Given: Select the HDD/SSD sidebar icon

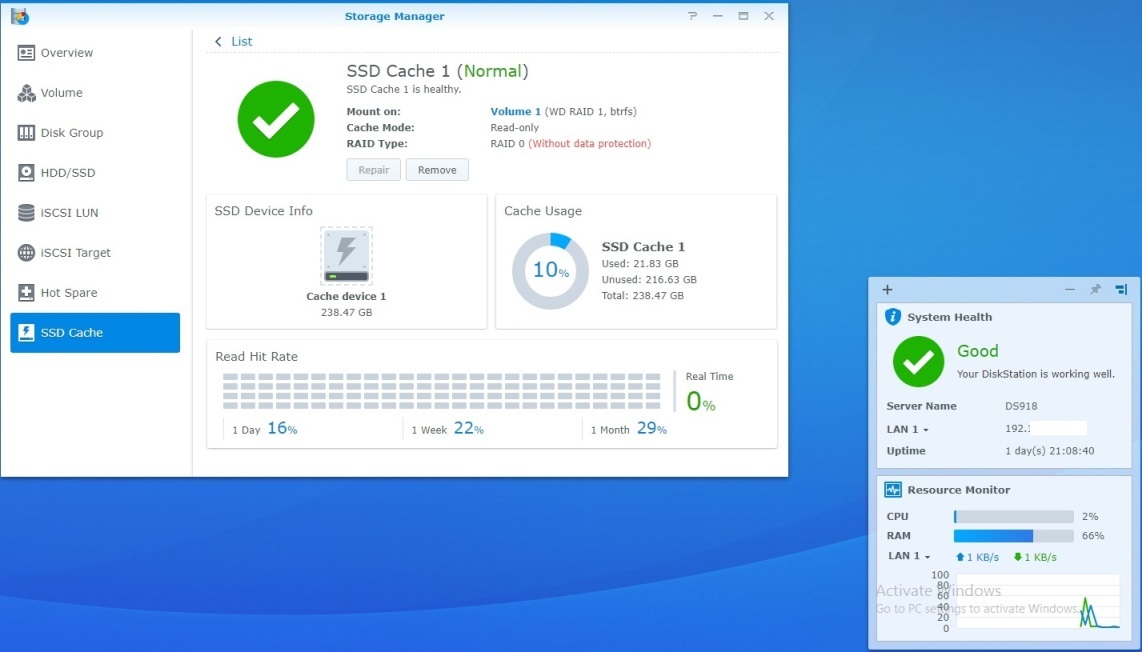Looking at the screenshot, I should pos(26,173).
